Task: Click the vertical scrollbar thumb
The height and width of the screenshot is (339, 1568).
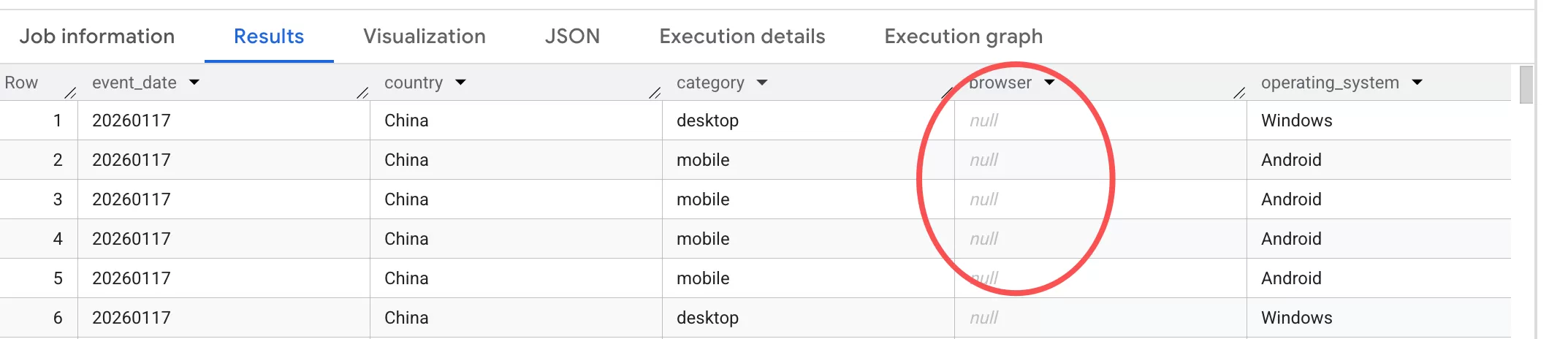Action: [1526, 85]
